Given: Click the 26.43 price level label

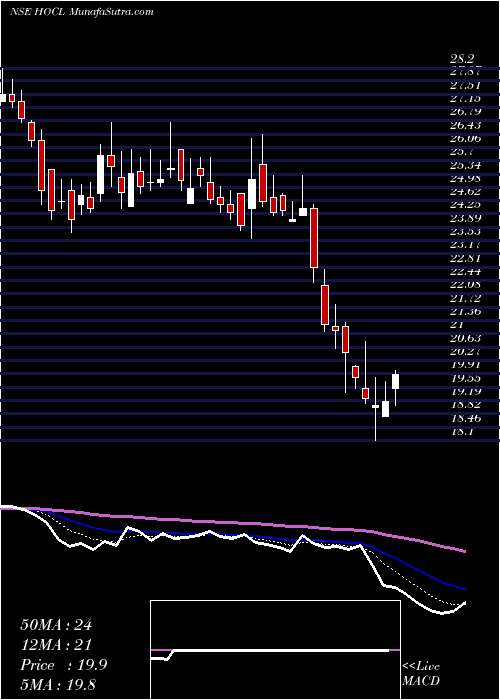Looking at the screenshot, I should 465,125.
